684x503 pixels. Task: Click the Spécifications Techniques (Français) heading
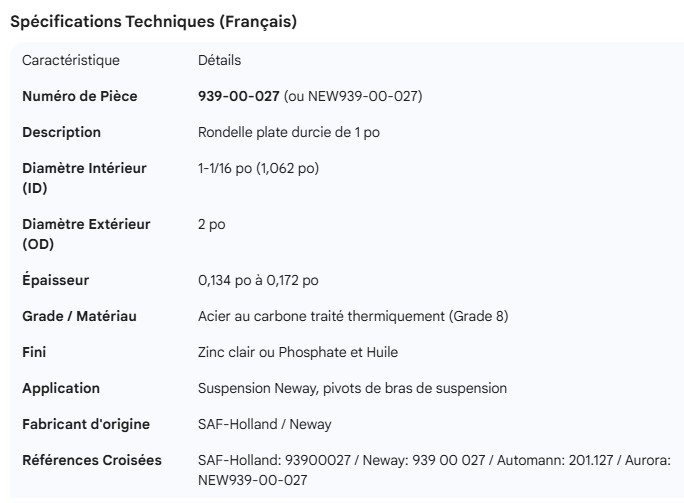(x=152, y=21)
